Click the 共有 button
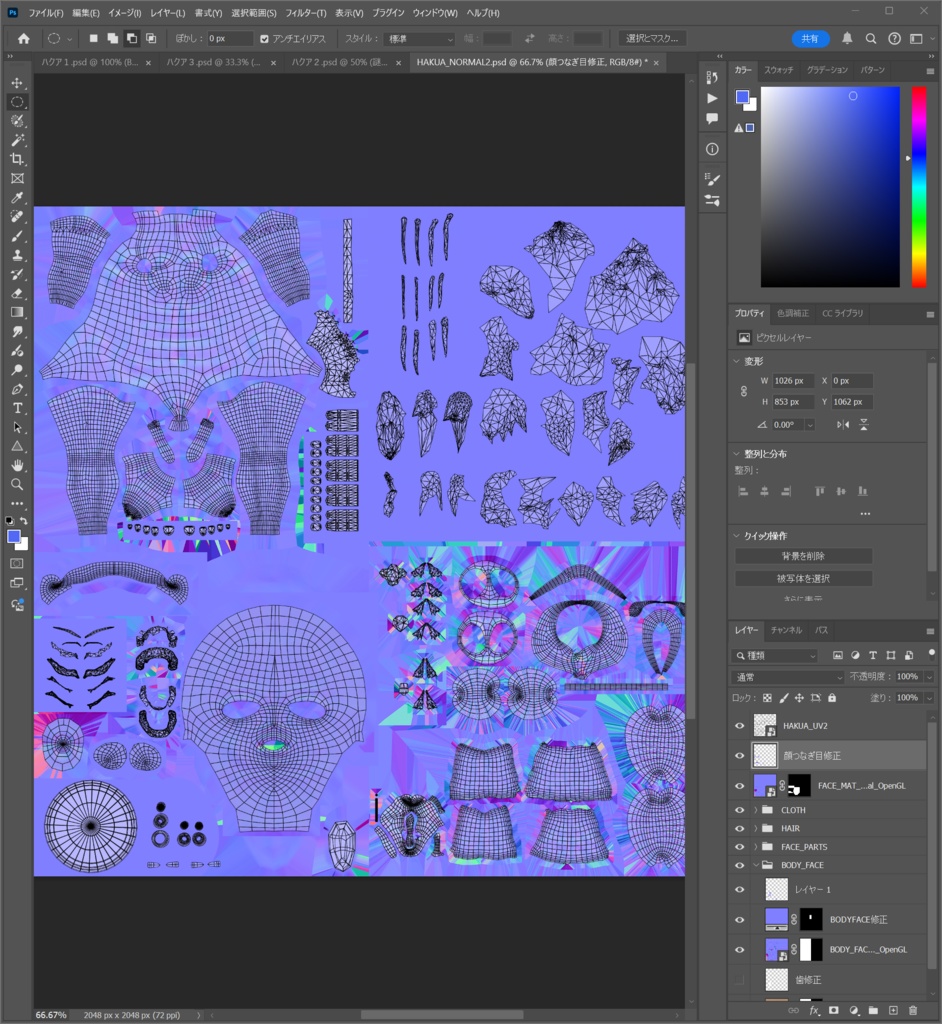Screen dimensions: 942x1024 (x=810, y=39)
